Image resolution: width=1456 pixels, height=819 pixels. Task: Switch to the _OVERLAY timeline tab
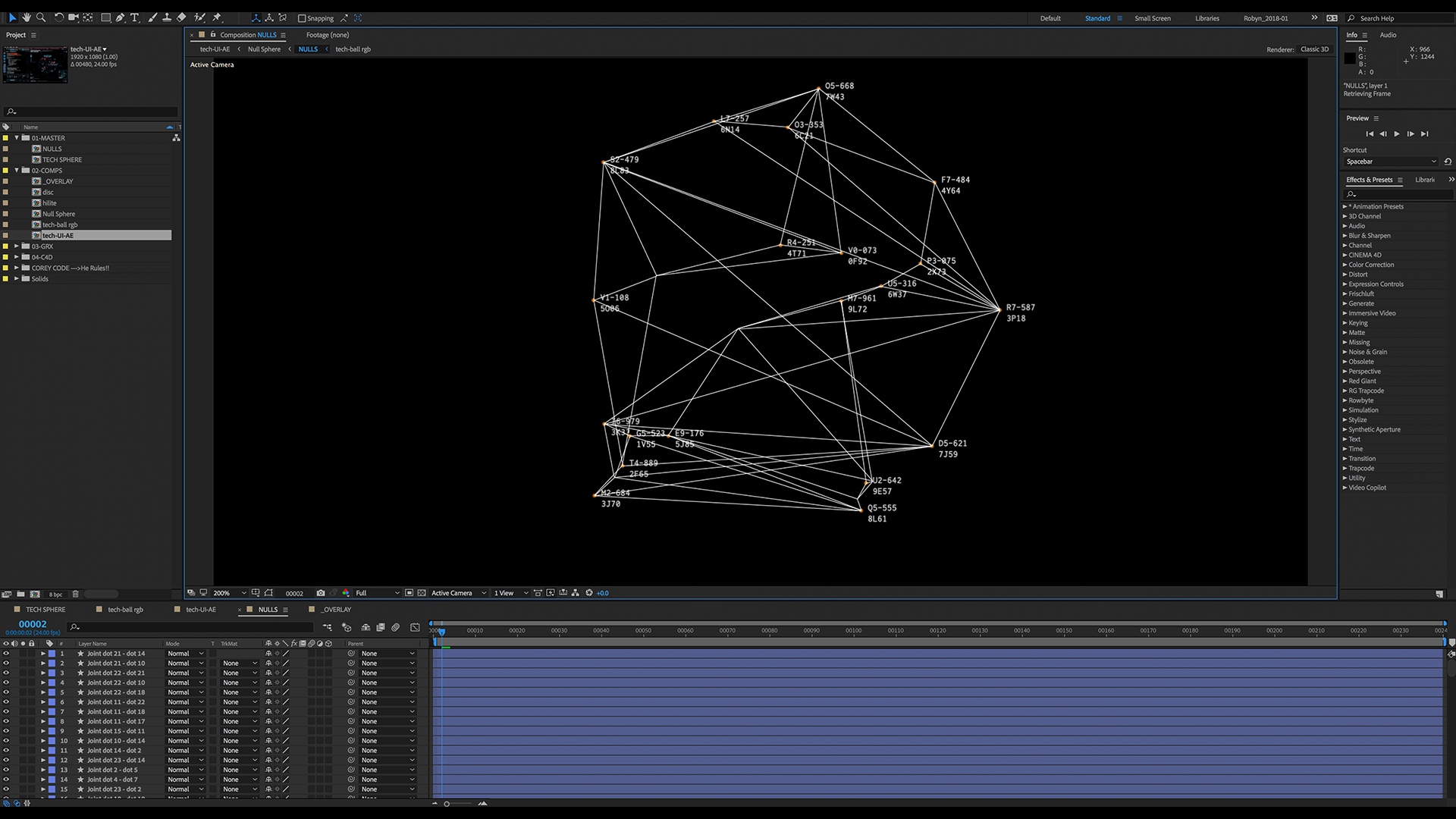click(336, 610)
